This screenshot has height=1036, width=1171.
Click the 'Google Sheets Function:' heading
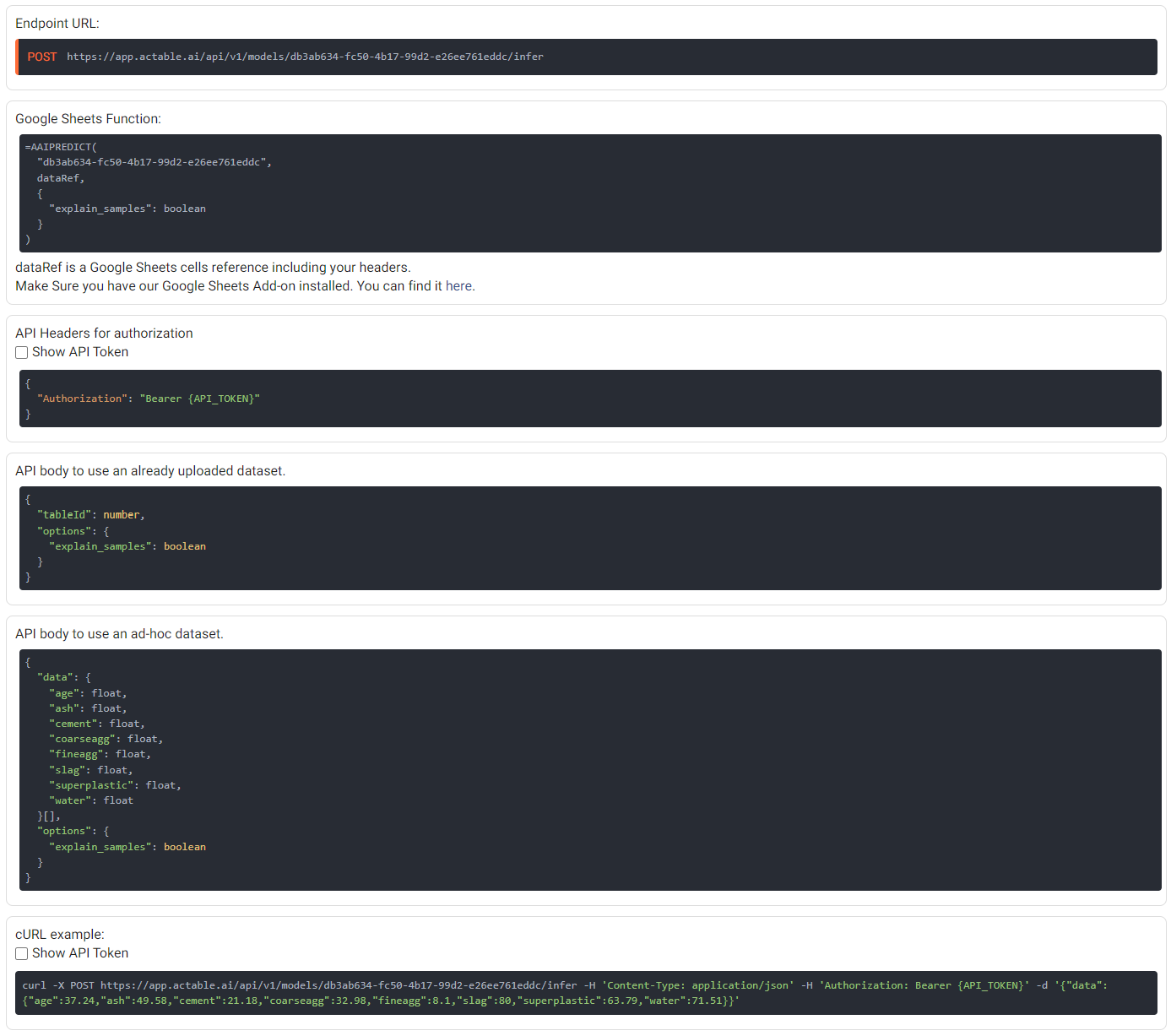point(88,119)
